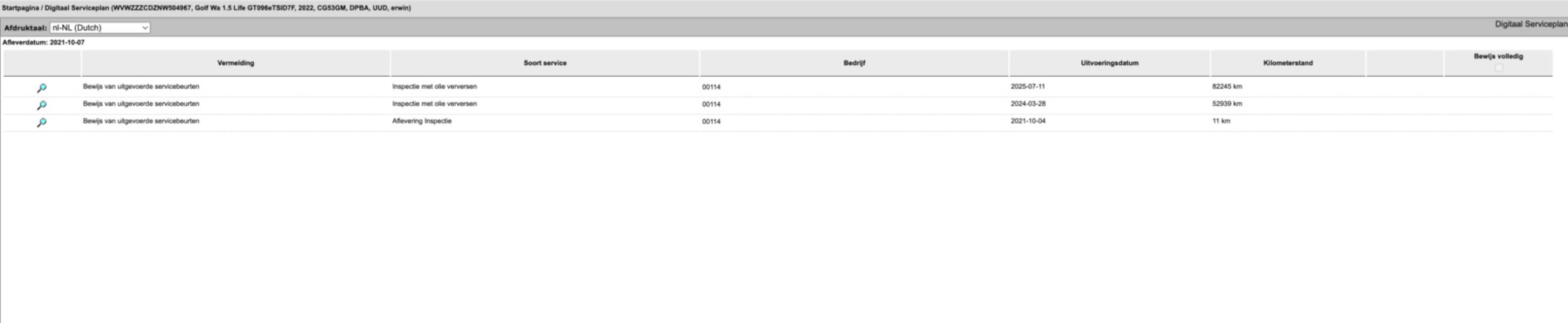
Task: View details of the Aflevering Inspectie record
Action: click(x=41, y=122)
